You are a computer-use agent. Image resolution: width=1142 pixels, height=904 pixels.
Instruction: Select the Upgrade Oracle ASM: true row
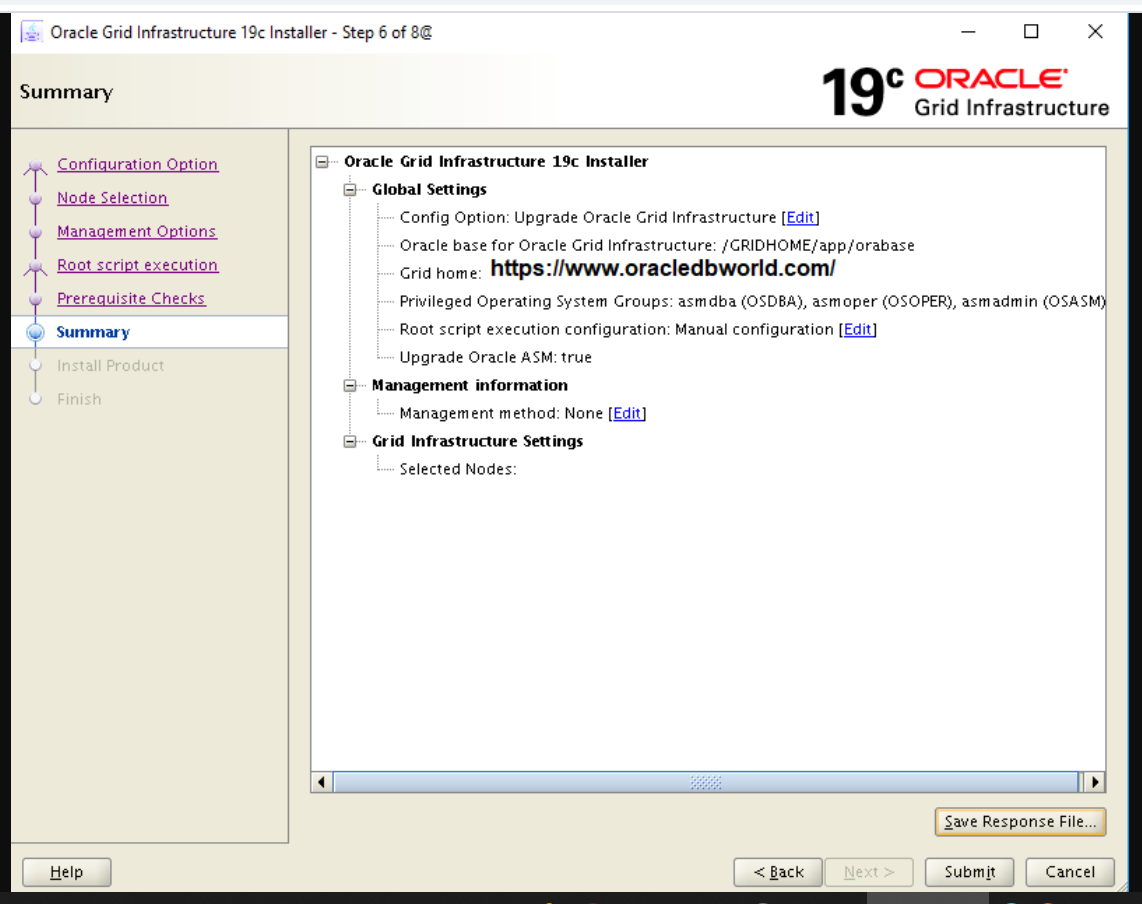(x=495, y=358)
